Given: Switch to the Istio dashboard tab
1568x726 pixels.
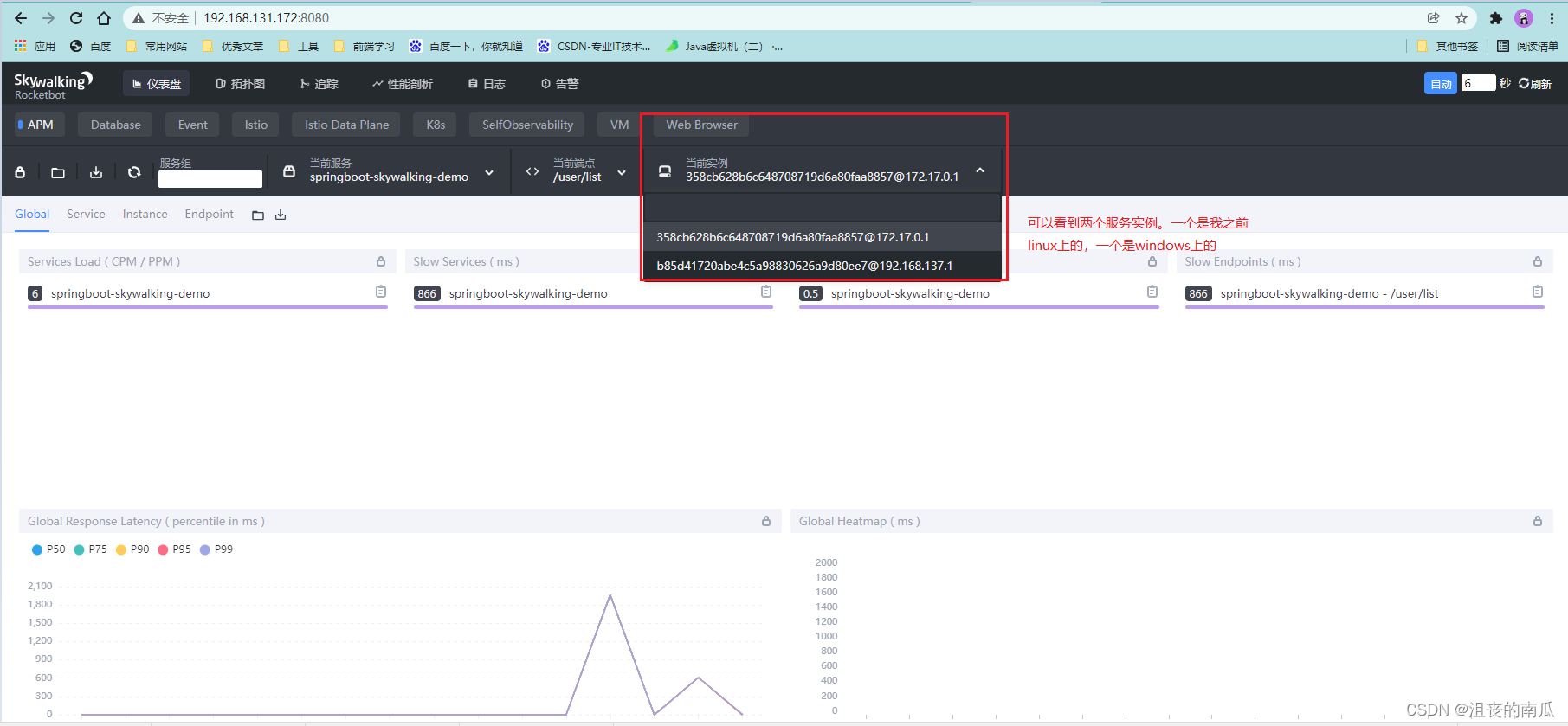Looking at the screenshot, I should pyautogui.click(x=255, y=125).
